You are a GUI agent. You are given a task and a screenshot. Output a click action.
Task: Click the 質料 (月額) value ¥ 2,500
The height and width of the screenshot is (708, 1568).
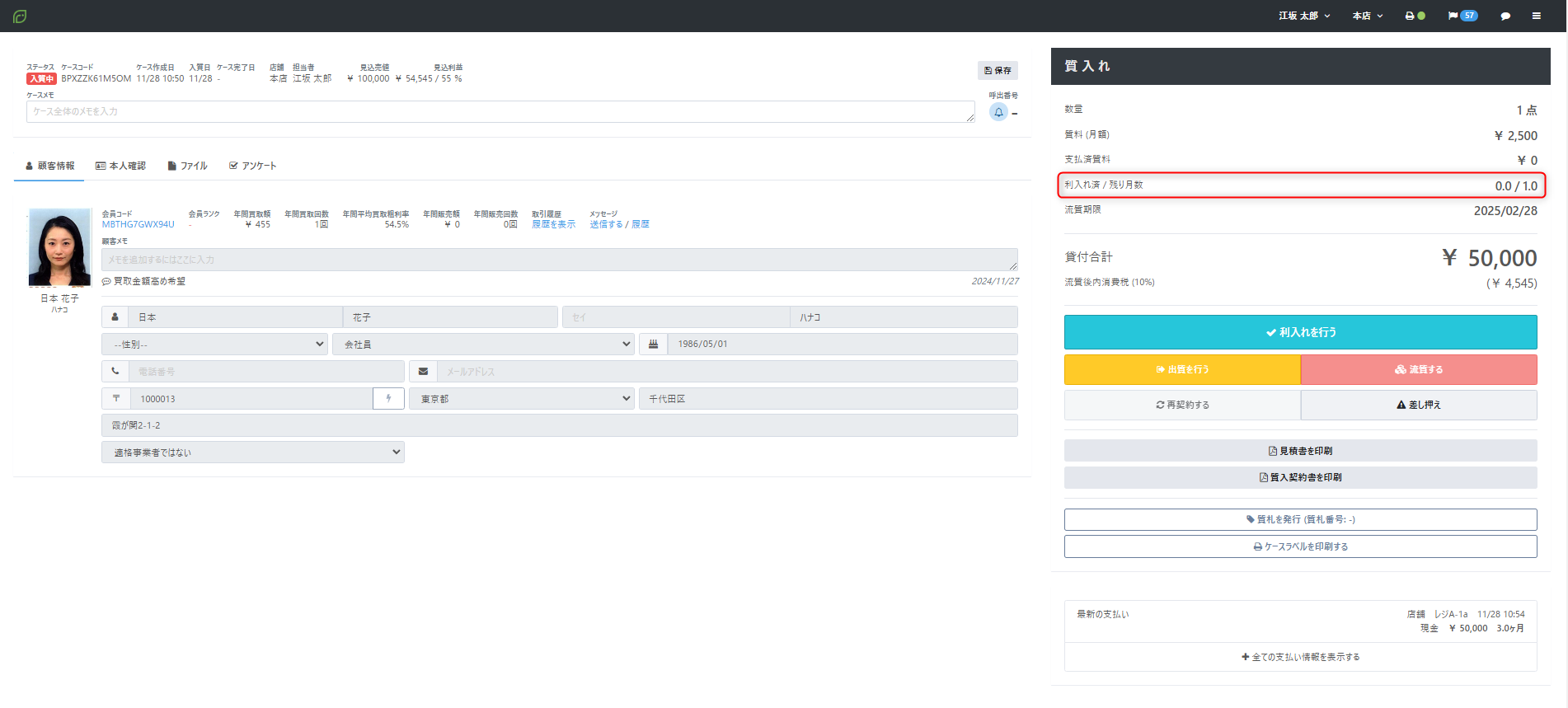pos(1516,136)
